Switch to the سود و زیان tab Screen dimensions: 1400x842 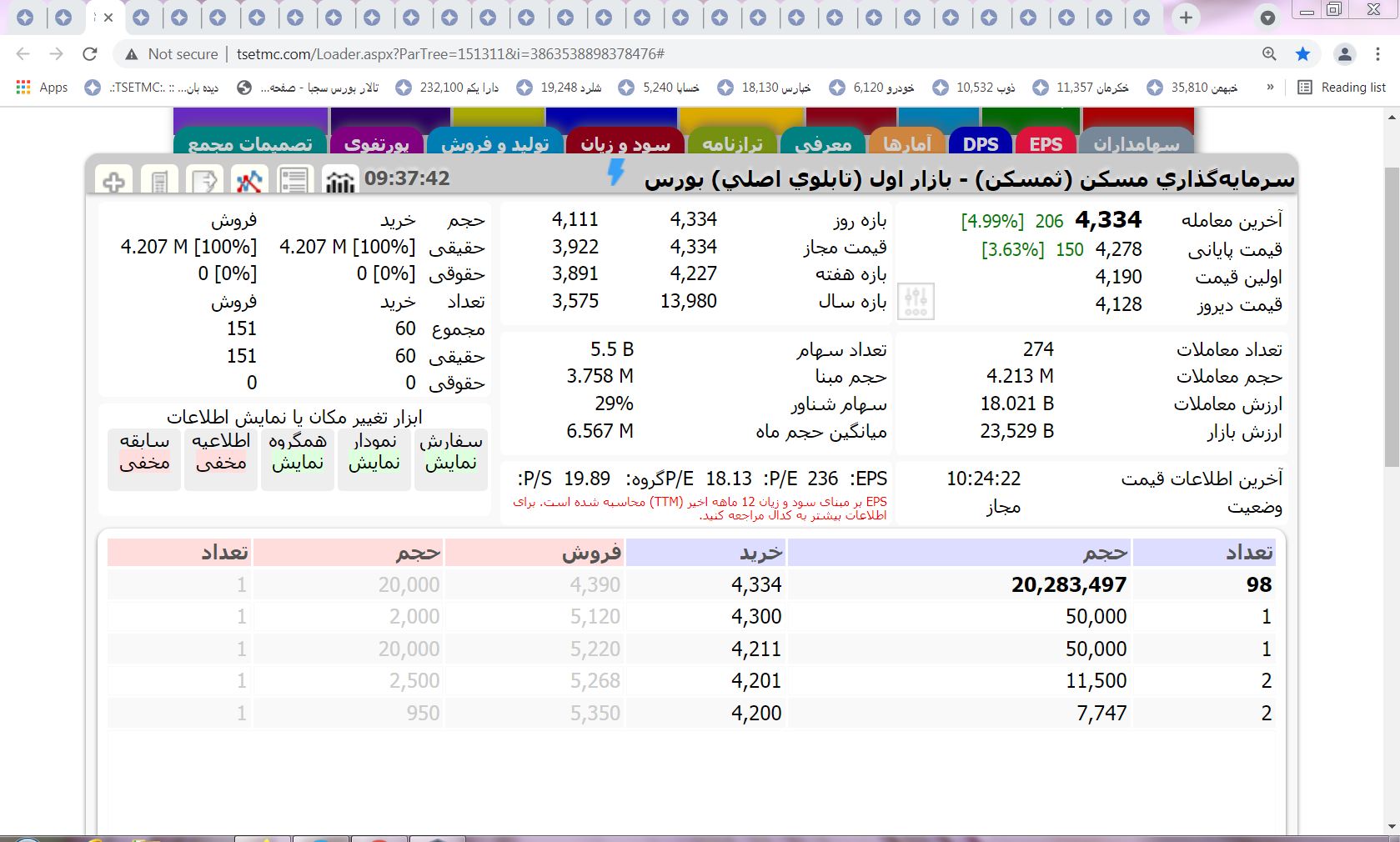(625, 143)
